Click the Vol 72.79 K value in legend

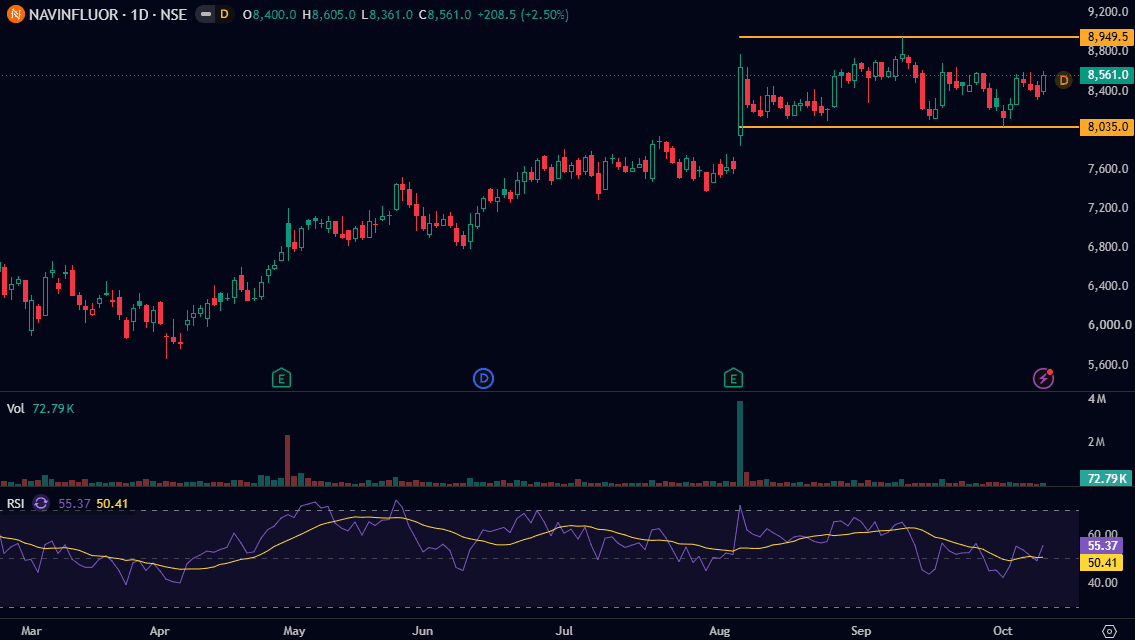pyautogui.click(x=54, y=408)
